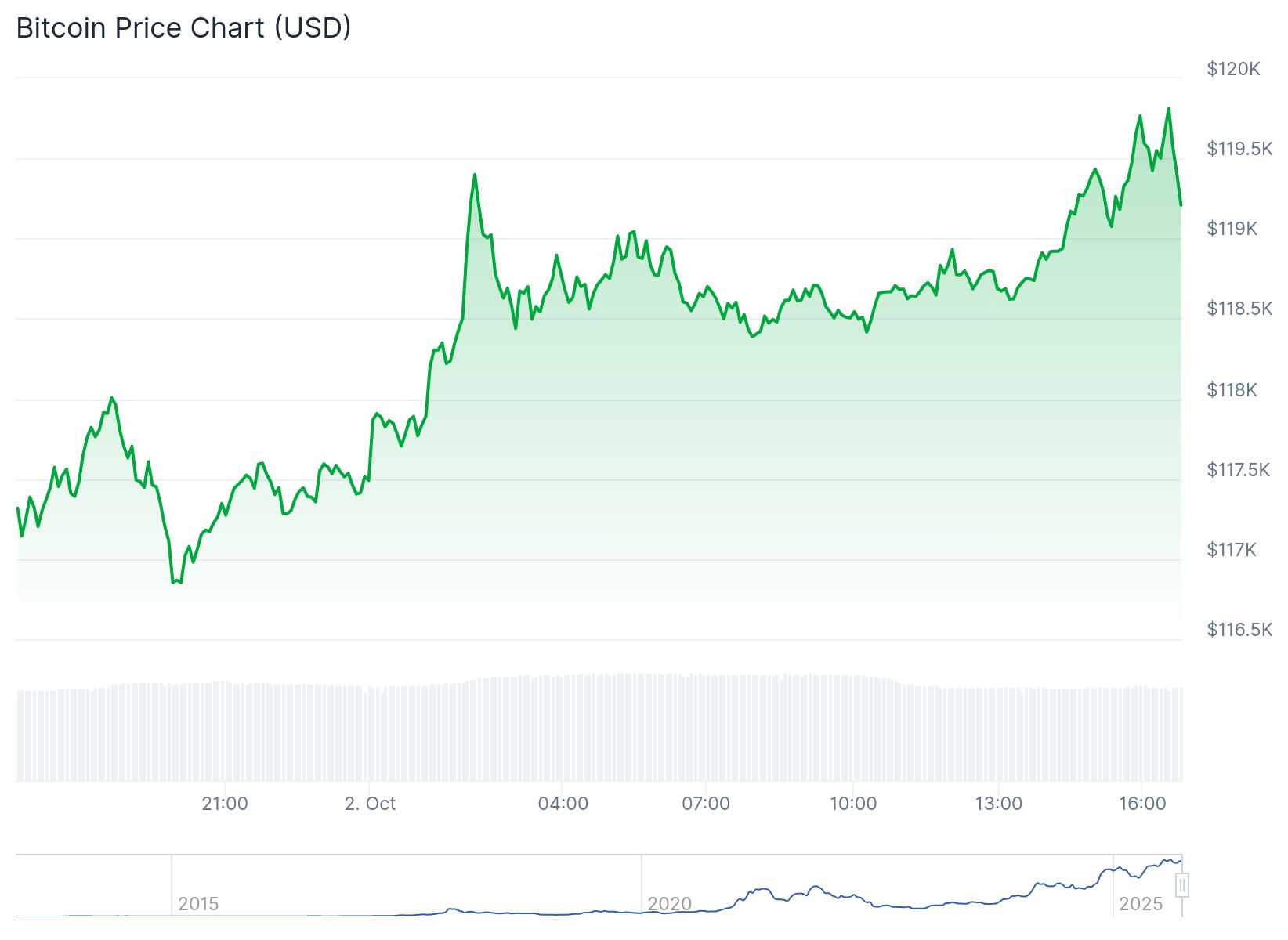The height and width of the screenshot is (940, 1288).
Task: Click the $116.5K price axis label
Action: (1239, 630)
